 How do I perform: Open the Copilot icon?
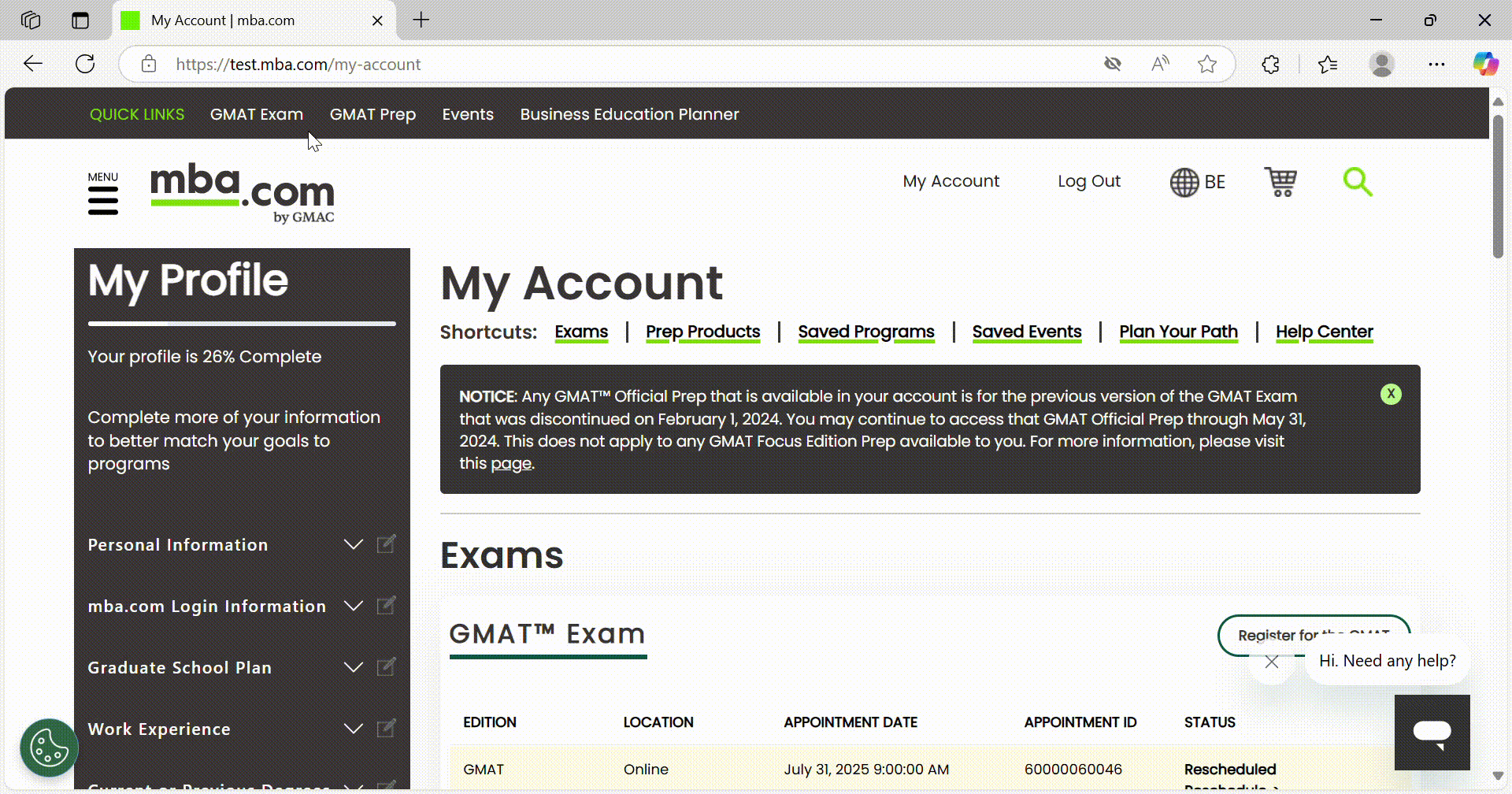1485,64
